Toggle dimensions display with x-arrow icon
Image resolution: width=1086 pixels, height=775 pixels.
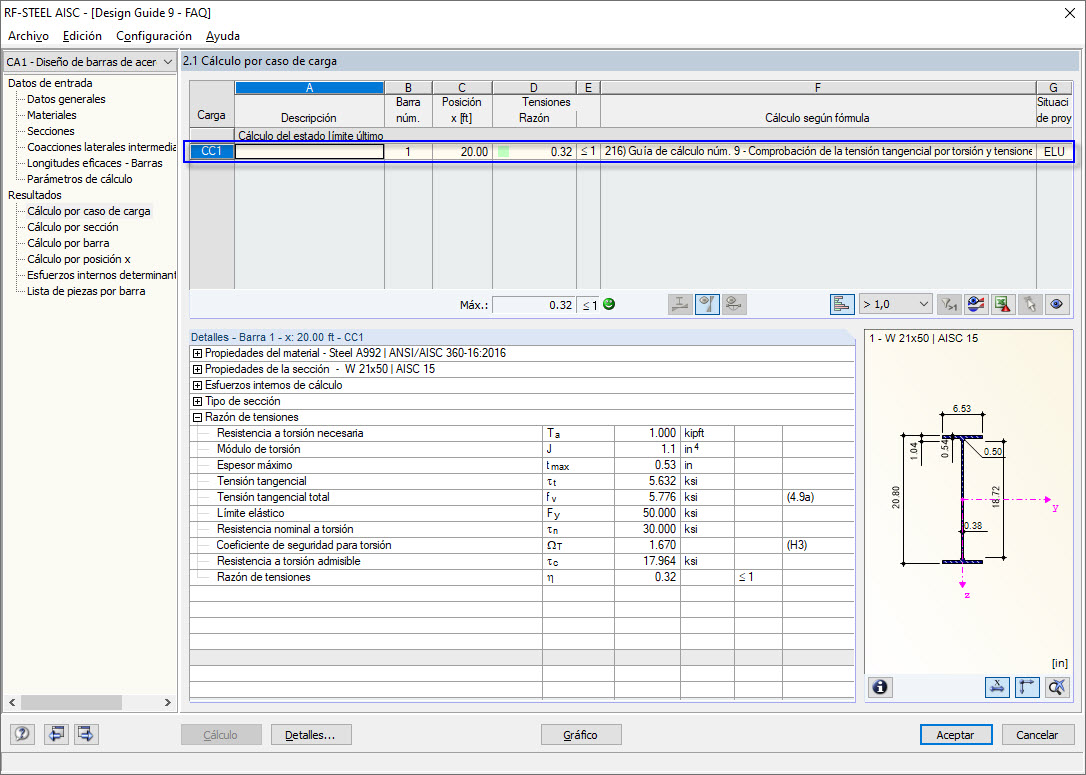tap(997, 687)
